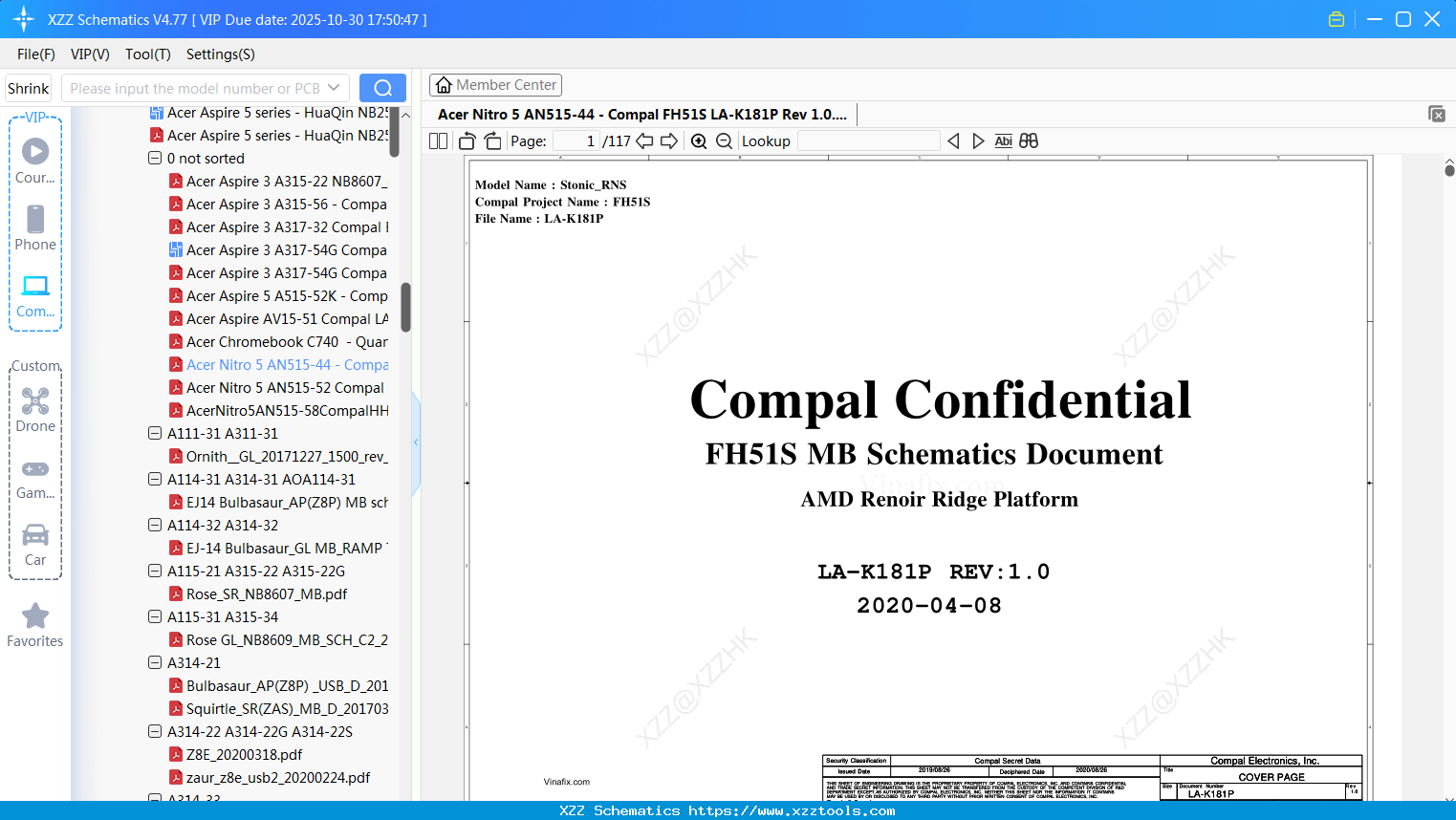
Task: Open "Squirtle_SR(ZAS)_MB_D_201703" file
Action: tap(278, 709)
